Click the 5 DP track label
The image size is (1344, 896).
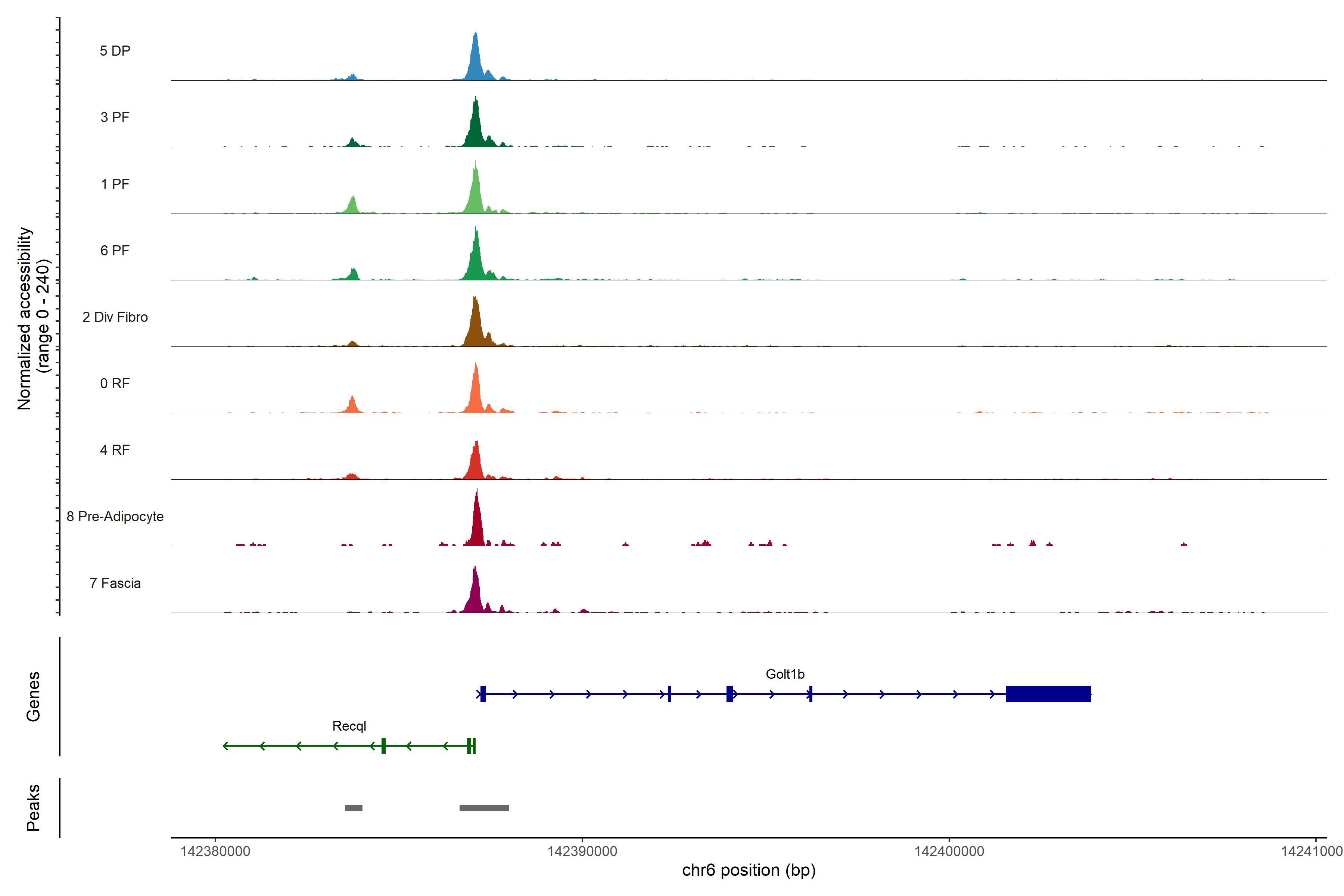click(115, 51)
